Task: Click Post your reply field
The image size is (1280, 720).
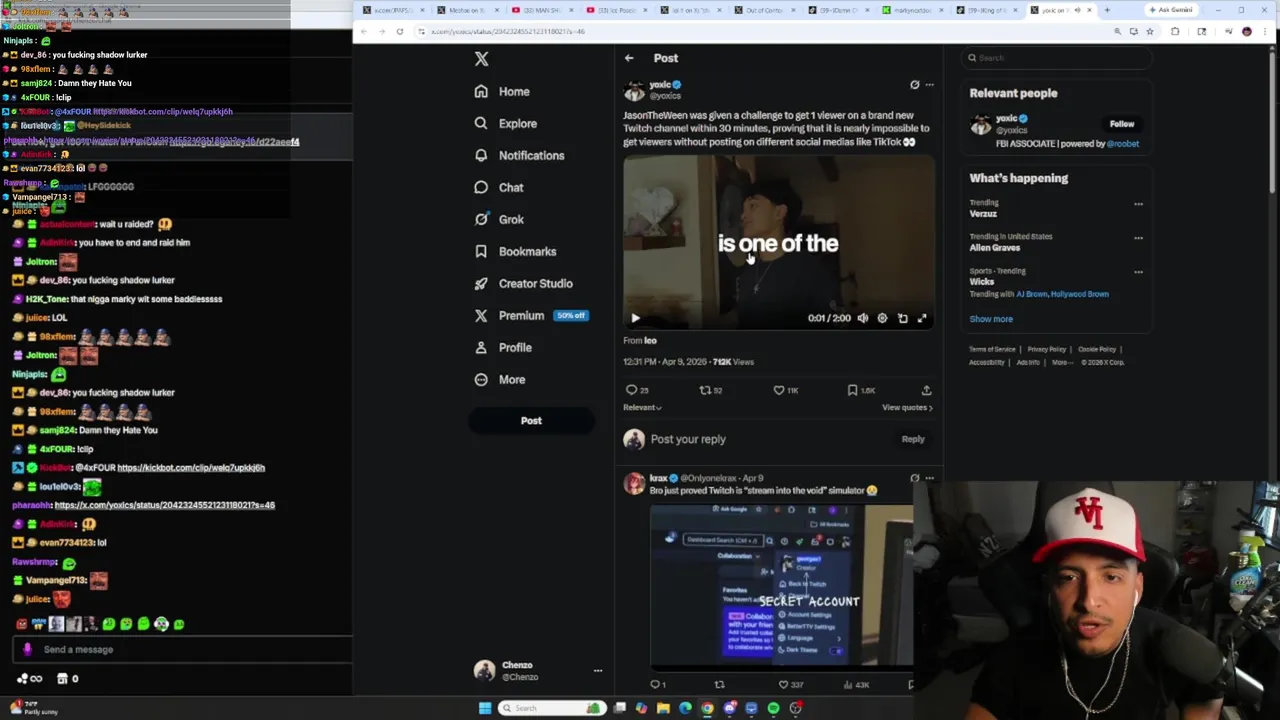Action: pyautogui.click(x=688, y=439)
